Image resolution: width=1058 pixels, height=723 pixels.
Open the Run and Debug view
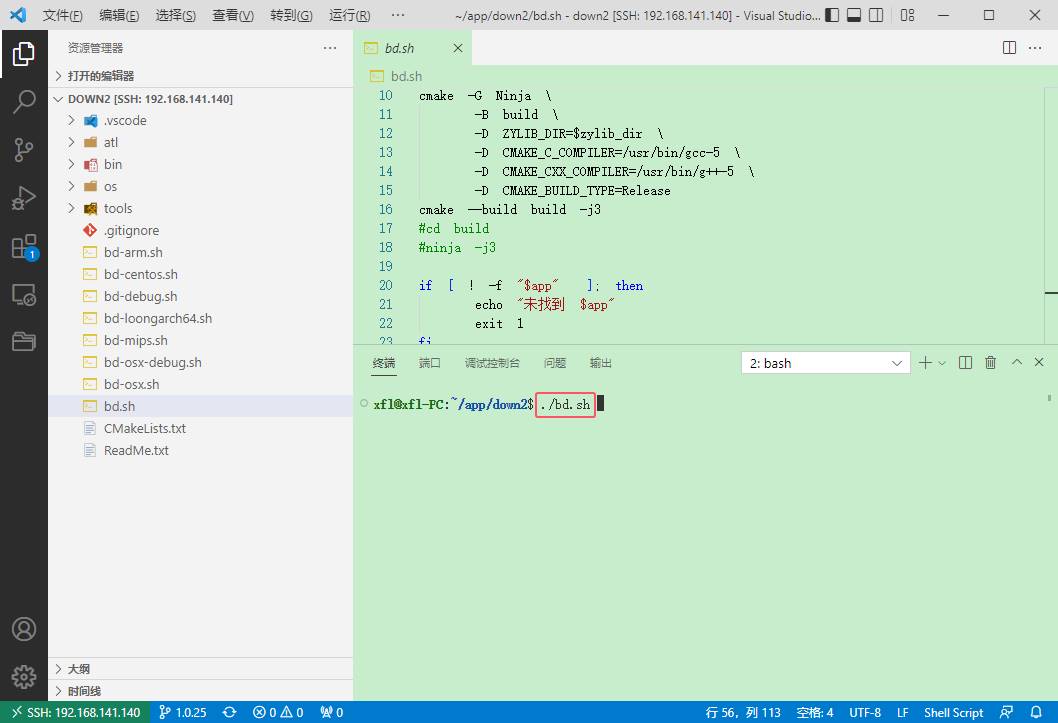[x=24, y=198]
